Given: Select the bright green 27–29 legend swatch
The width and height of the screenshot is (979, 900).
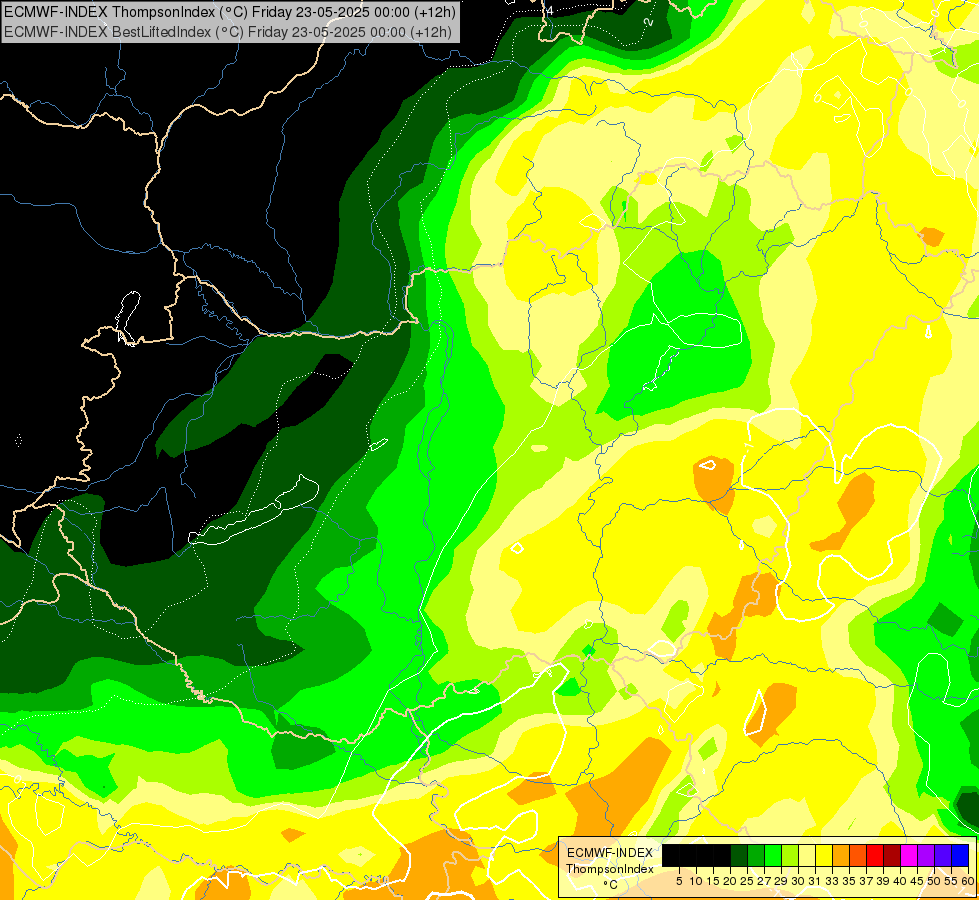Looking at the screenshot, I should pos(773,855).
